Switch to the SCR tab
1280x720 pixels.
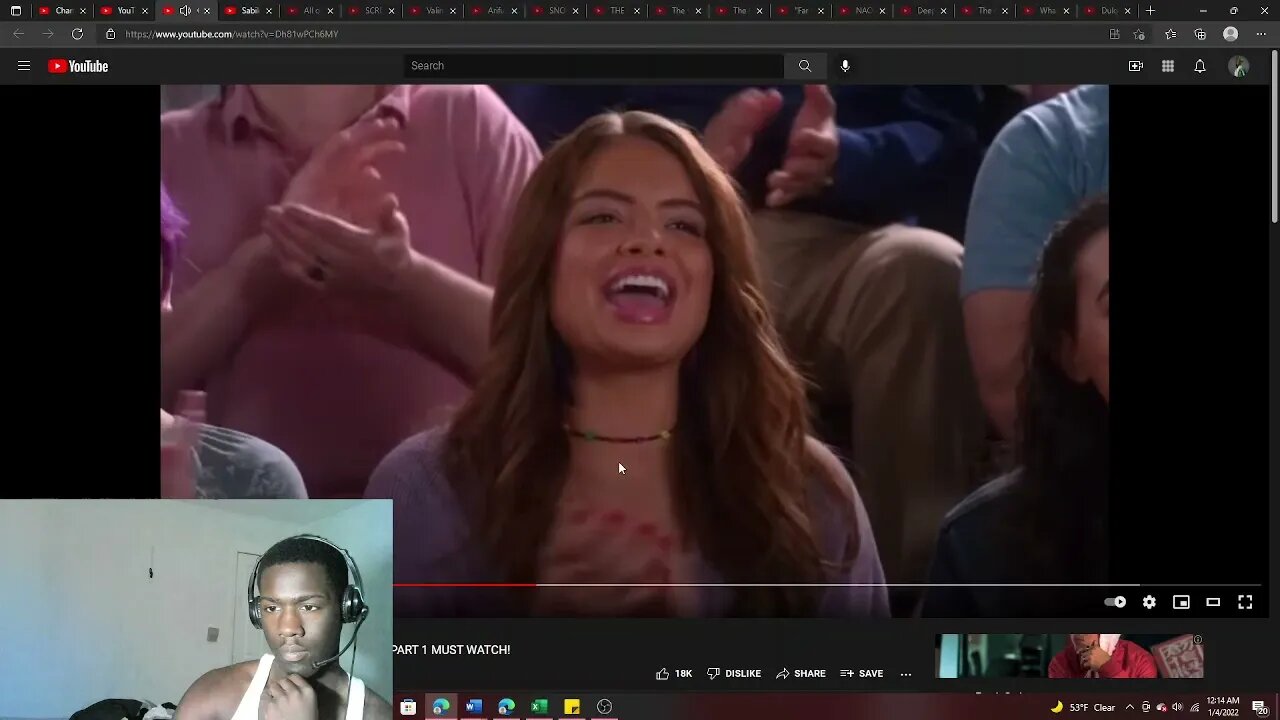[372, 11]
